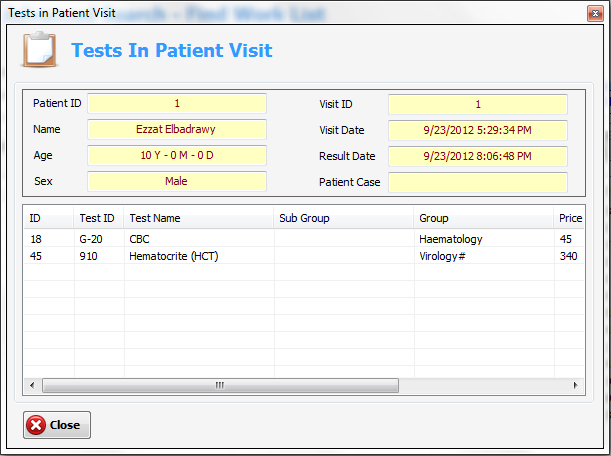Click the Name field showing Ezzat Elbadrawy
The height and width of the screenshot is (456, 611).
click(x=177, y=129)
